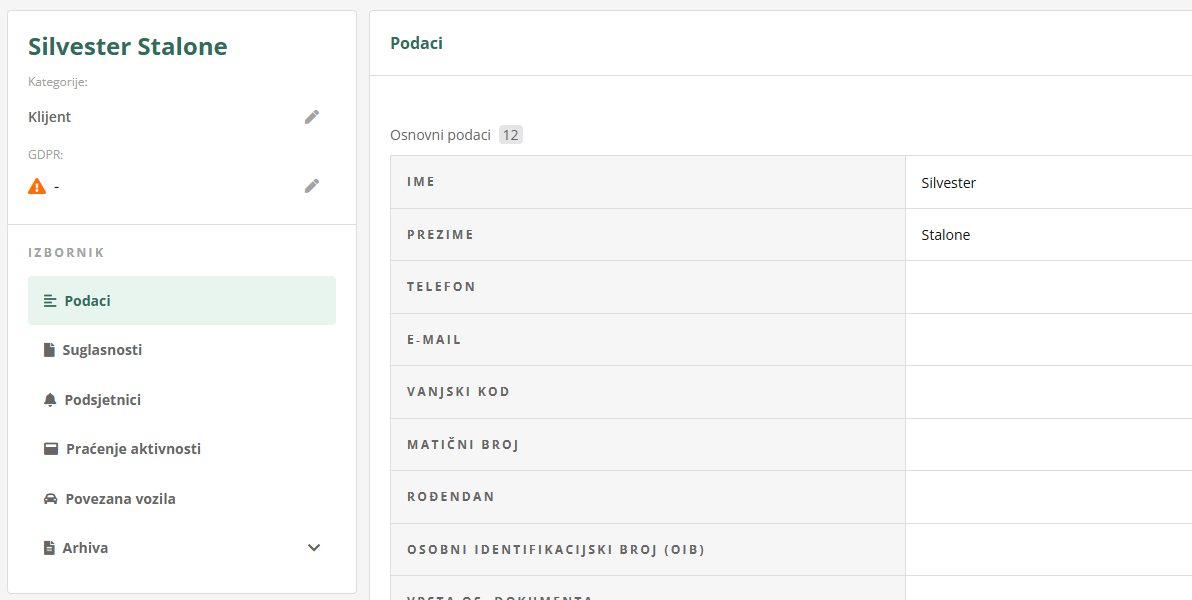This screenshot has height=600, width=1192.
Task: Click the Silvester Stalone name heading
Action: (128, 47)
